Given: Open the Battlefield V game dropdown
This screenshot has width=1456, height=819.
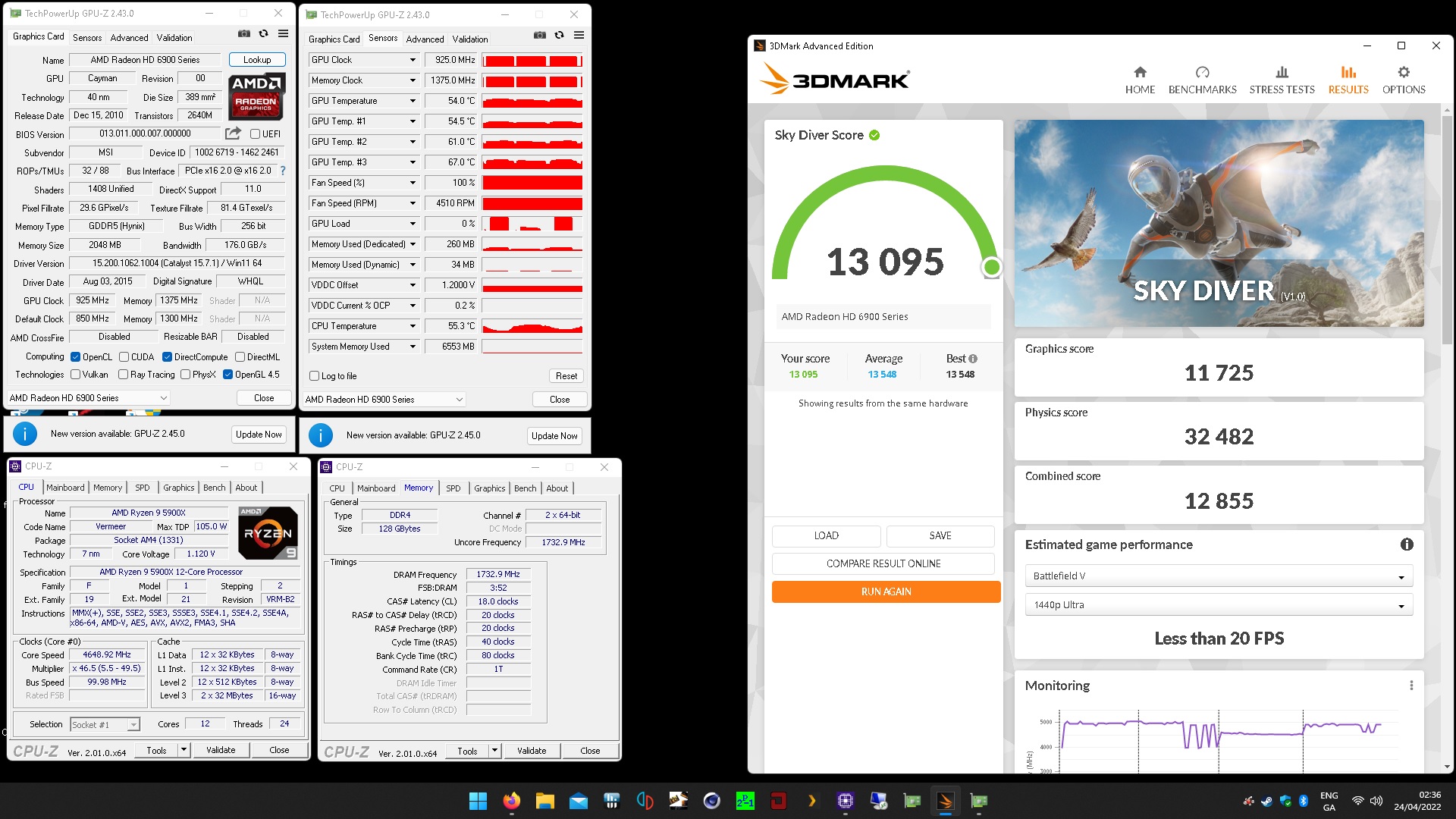Looking at the screenshot, I should click(1219, 576).
